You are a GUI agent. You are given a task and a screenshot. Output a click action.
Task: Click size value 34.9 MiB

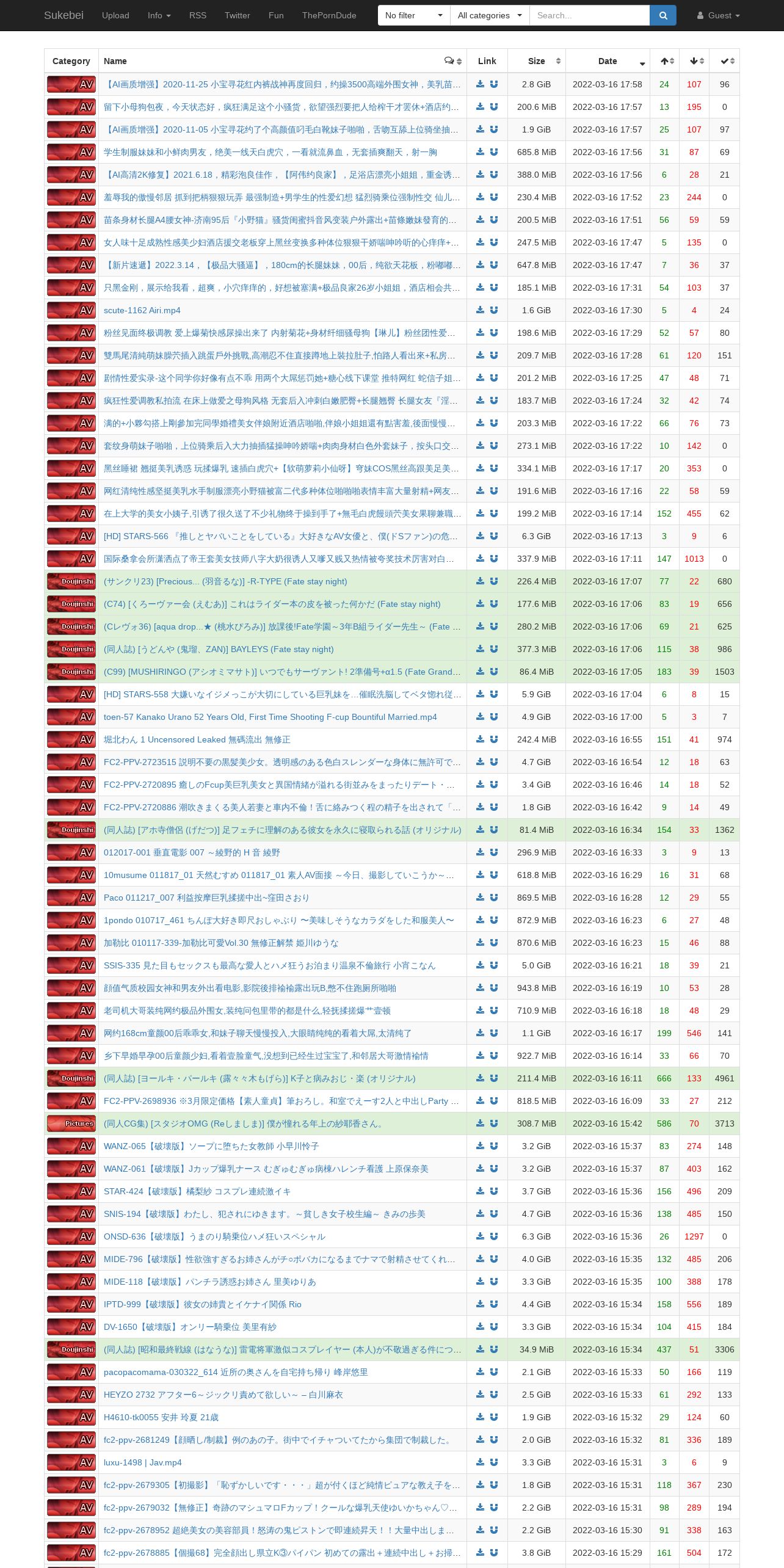[537, 1349]
